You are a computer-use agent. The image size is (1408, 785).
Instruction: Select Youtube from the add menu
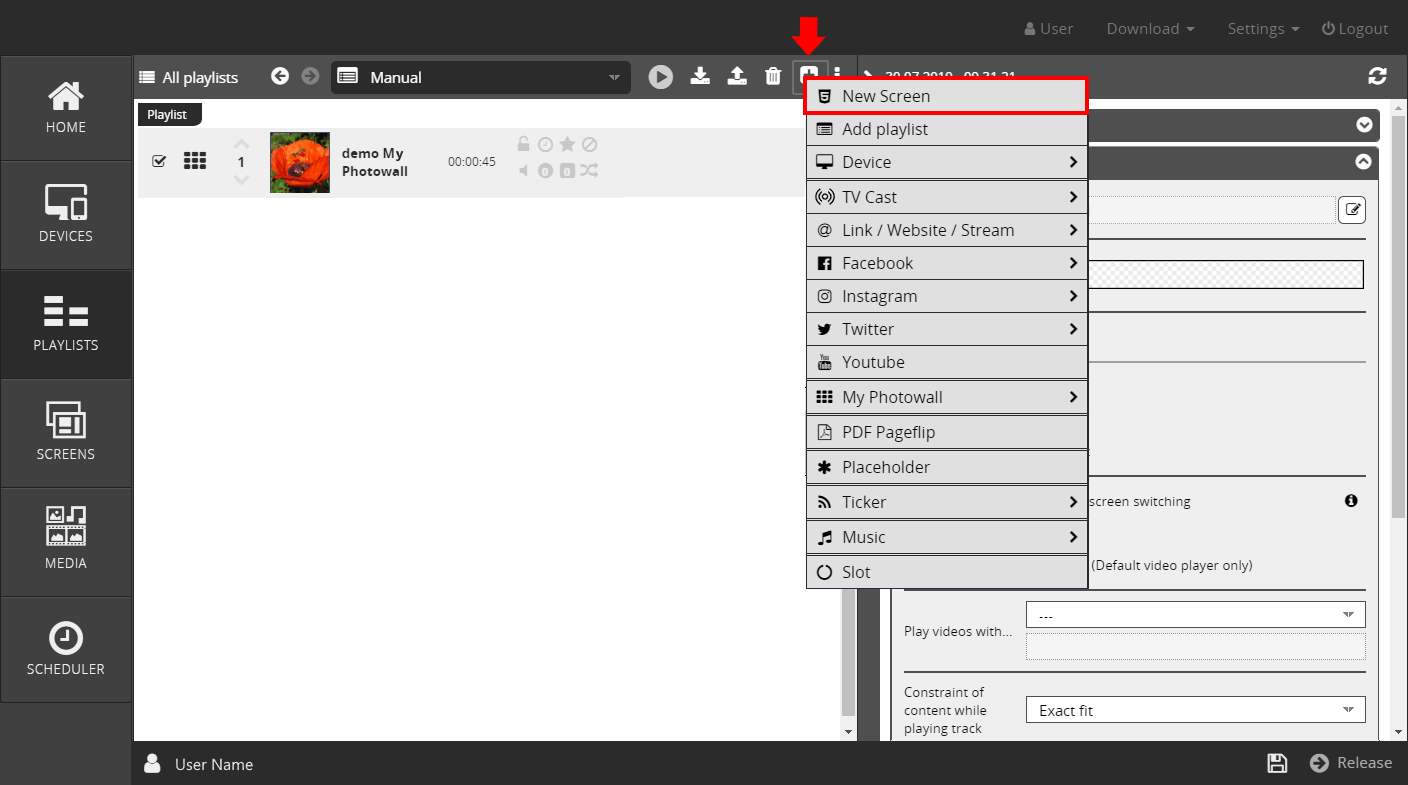pos(946,362)
